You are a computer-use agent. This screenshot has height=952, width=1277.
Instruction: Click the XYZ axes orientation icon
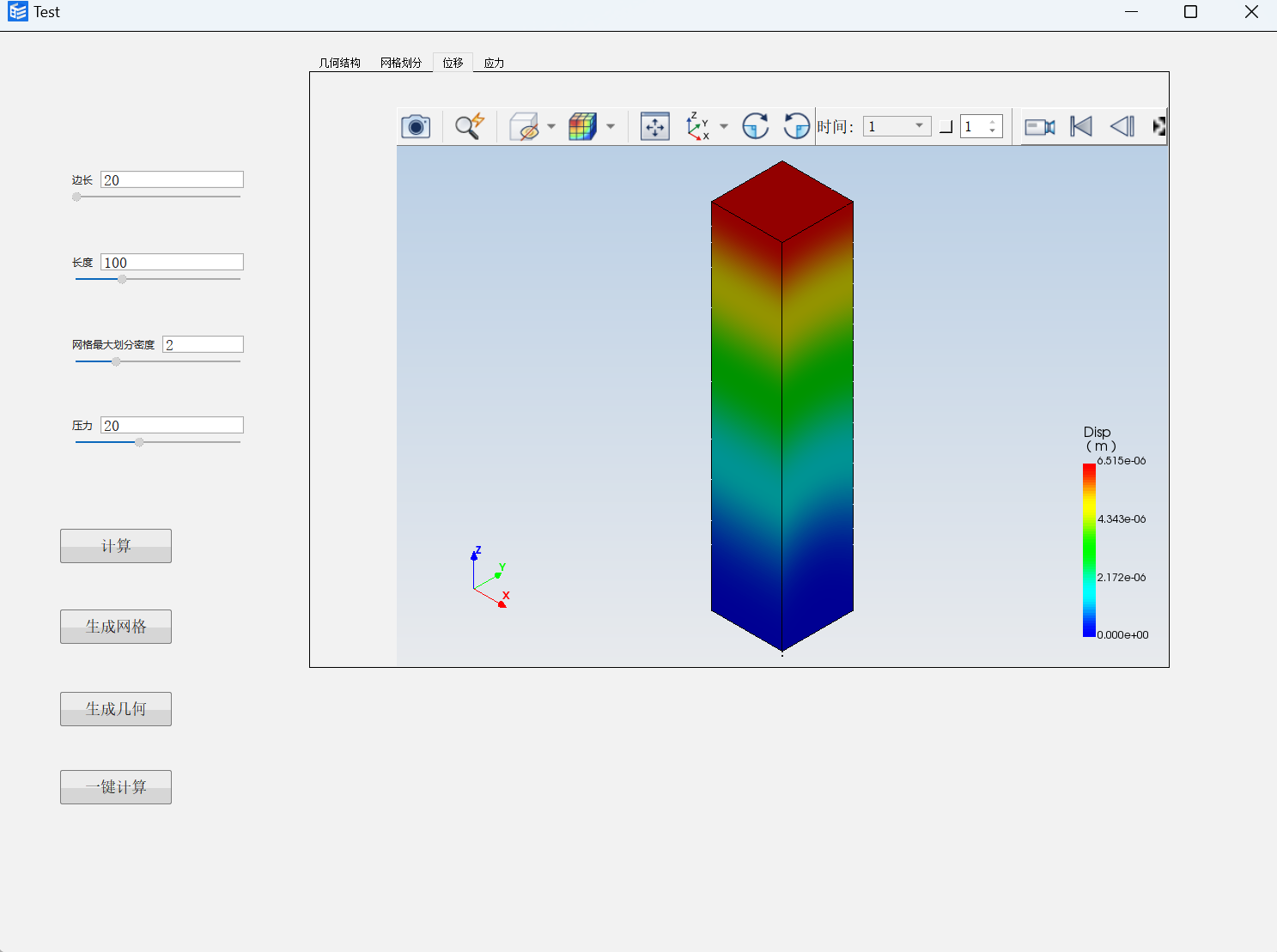tap(697, 127)
